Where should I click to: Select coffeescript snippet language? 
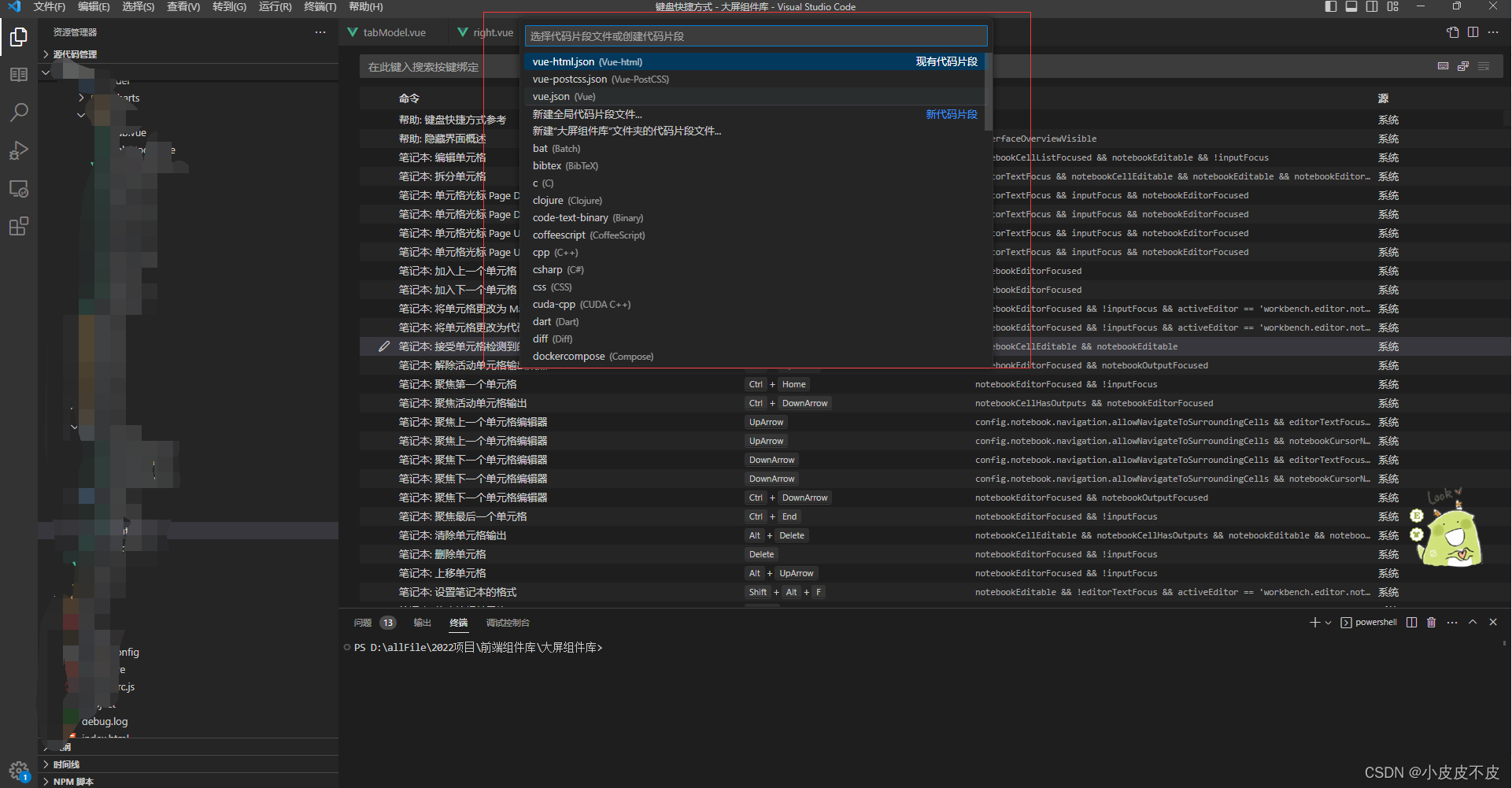[755, 235]
